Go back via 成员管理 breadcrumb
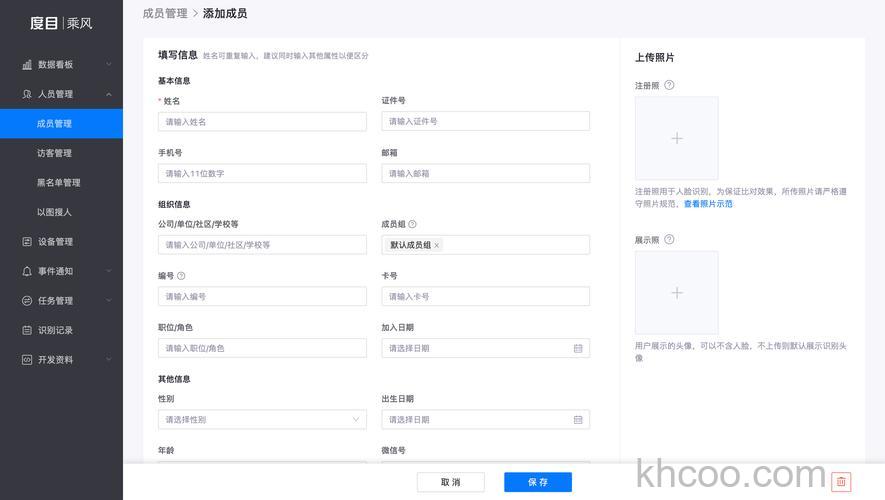The height and width of the screenshot is (500, 885). [165, 14]
